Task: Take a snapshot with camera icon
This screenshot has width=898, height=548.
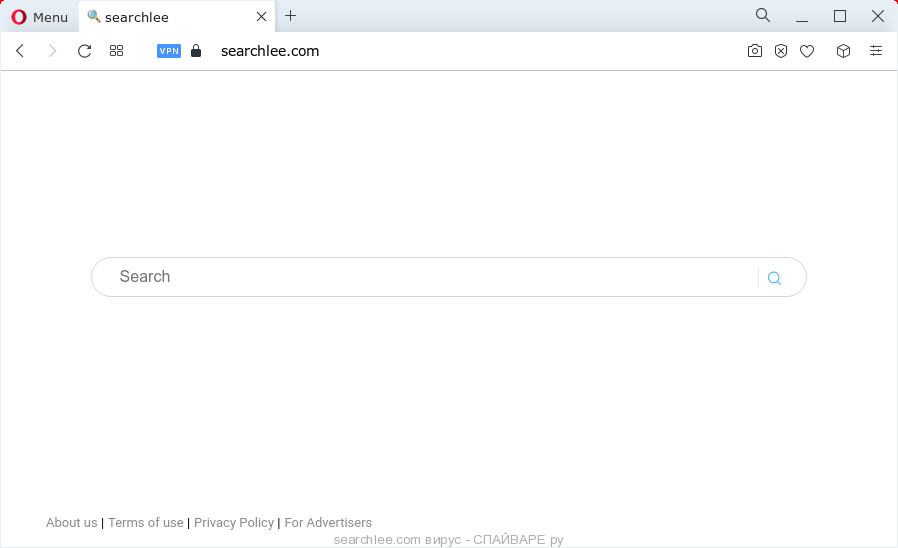Action: pos(755,51)
